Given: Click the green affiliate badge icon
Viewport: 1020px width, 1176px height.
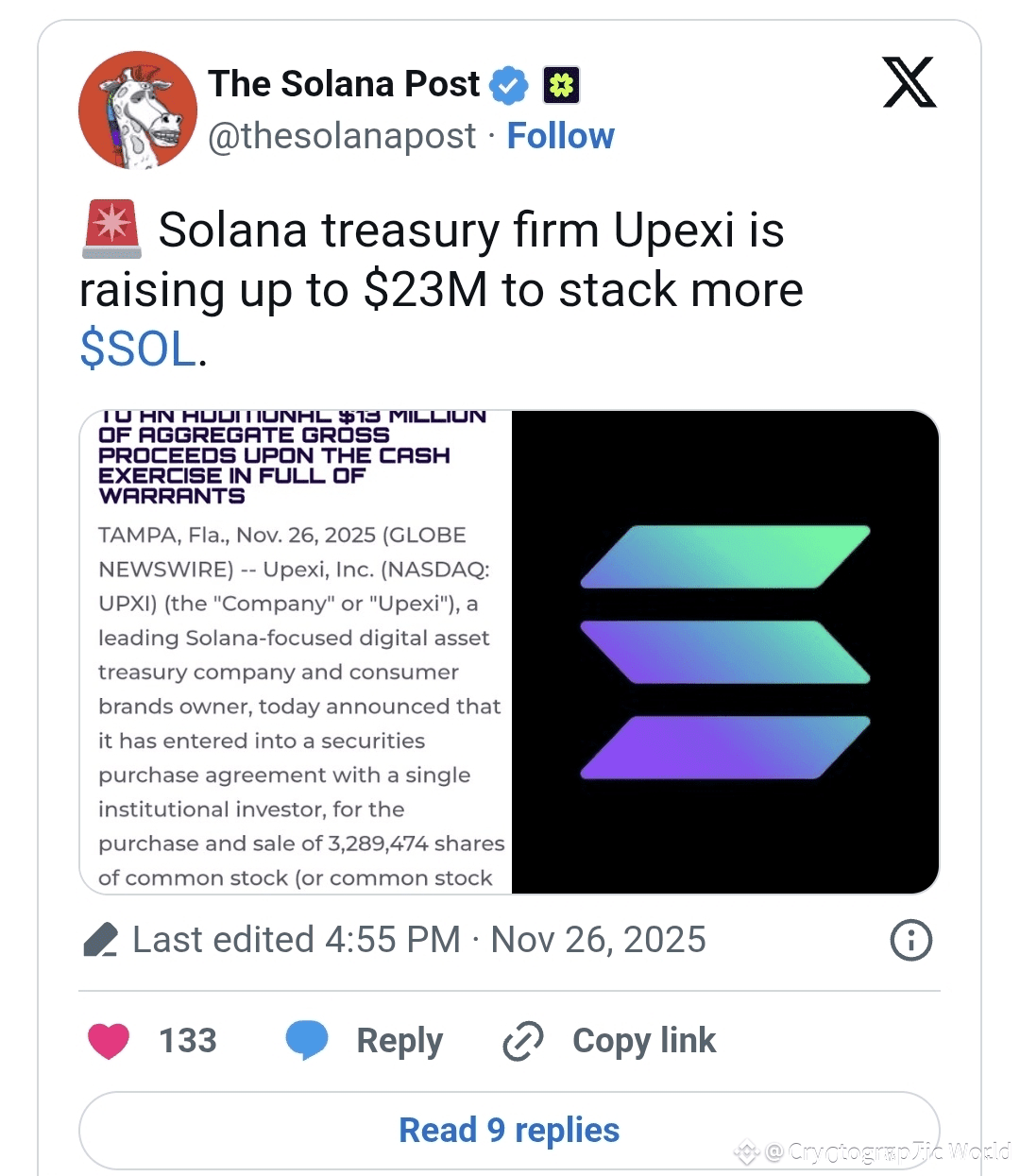Looking at the screenshot, I should click(x=561, y=85).
